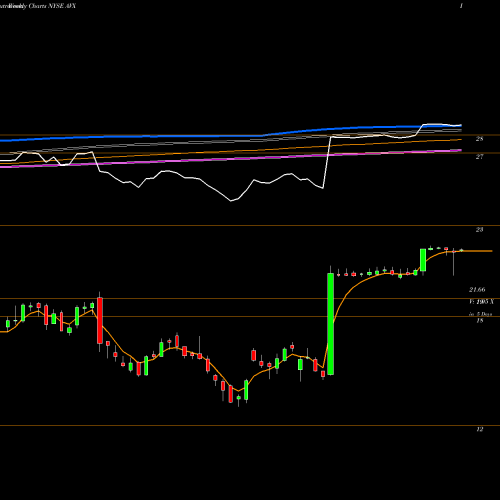Image resolution: width=500 pixels, height=500 pixels.
Task: Click the 27 price axis label
Action: (479, 157)
